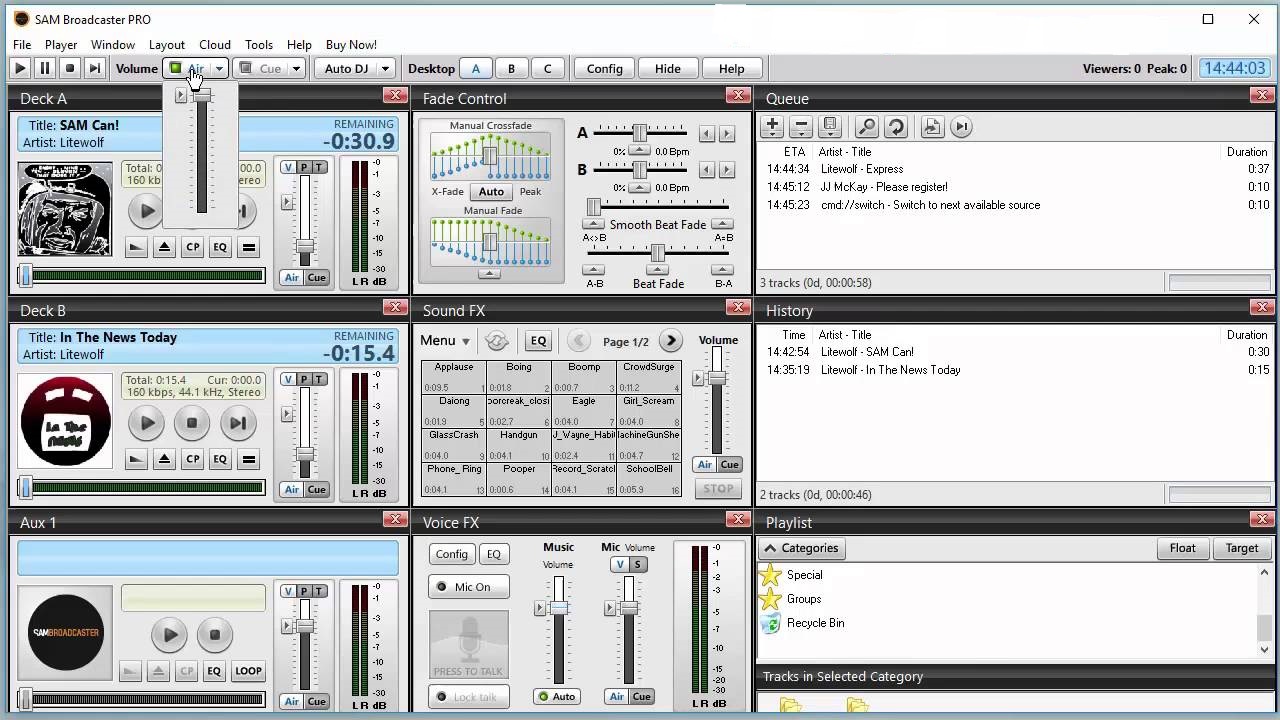Image resolution: width=1280 pixels, height=720 pixels.
Task: Click the Next track button in the main toolbar
Action: pyautogui.click(x=95, y=68)
